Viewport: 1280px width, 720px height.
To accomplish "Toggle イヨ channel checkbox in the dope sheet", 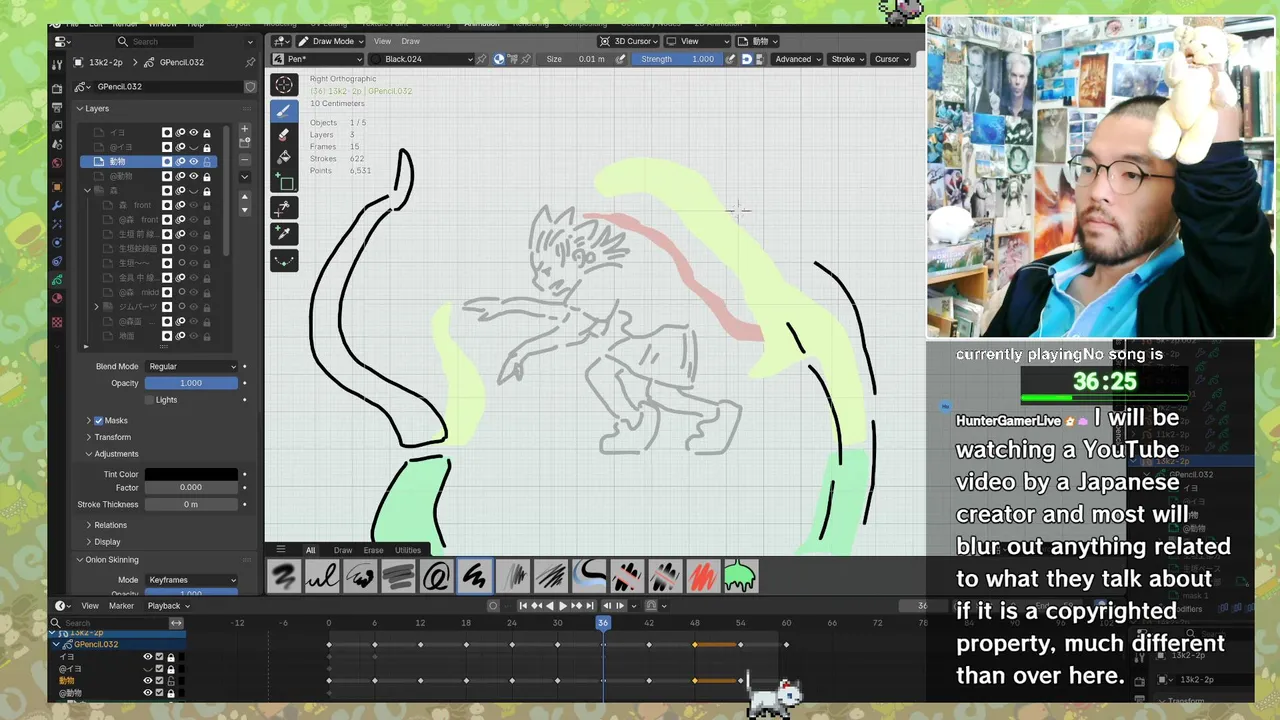I will click(159, 657).
